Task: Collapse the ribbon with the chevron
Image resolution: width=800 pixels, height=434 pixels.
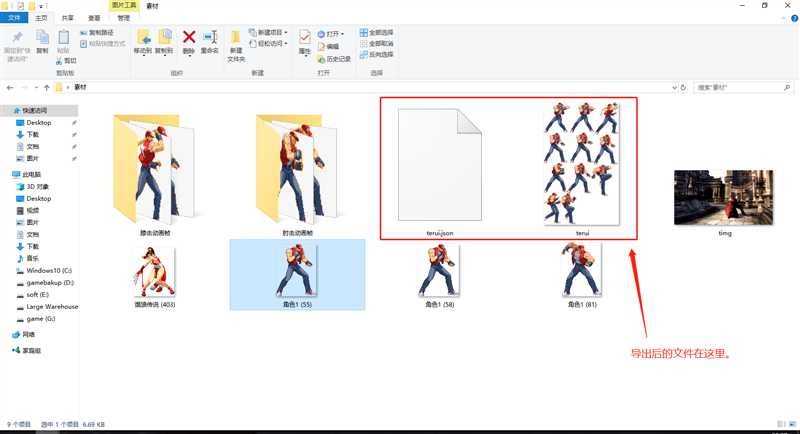Action: (784, 18)
